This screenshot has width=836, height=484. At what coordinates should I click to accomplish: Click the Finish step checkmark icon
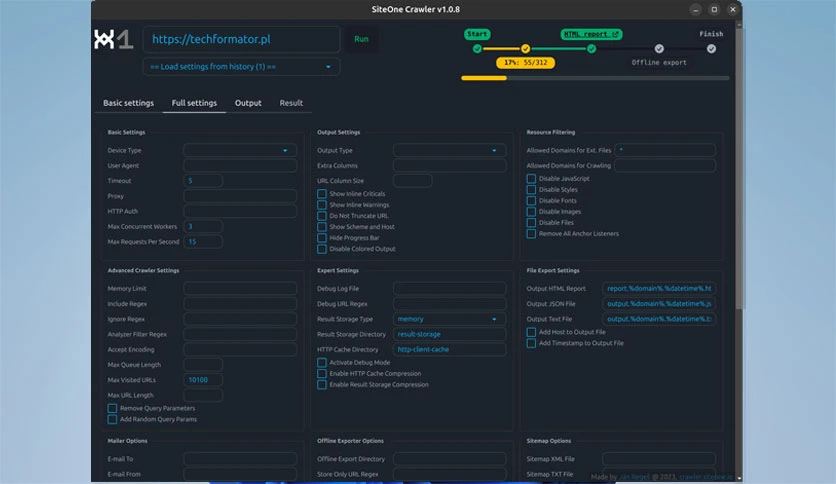711,49
